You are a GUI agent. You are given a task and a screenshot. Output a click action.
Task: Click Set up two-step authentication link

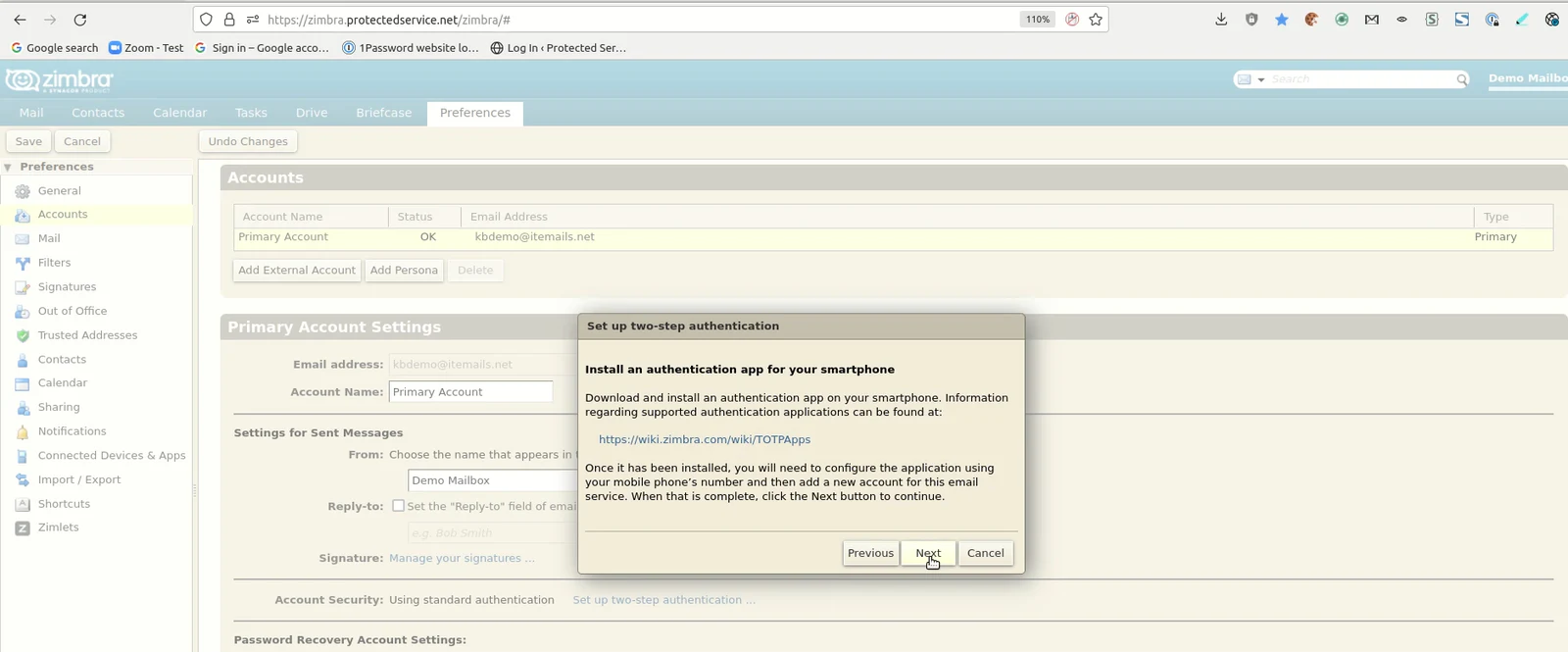(663, 600)
